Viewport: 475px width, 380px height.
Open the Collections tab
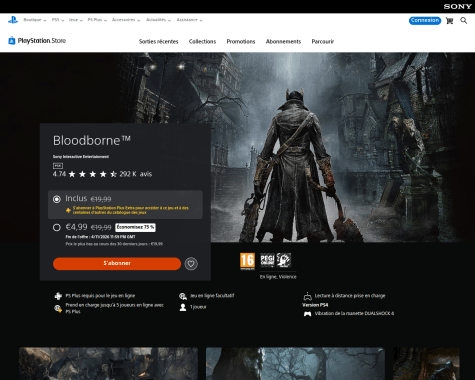(x=202, y=42)
